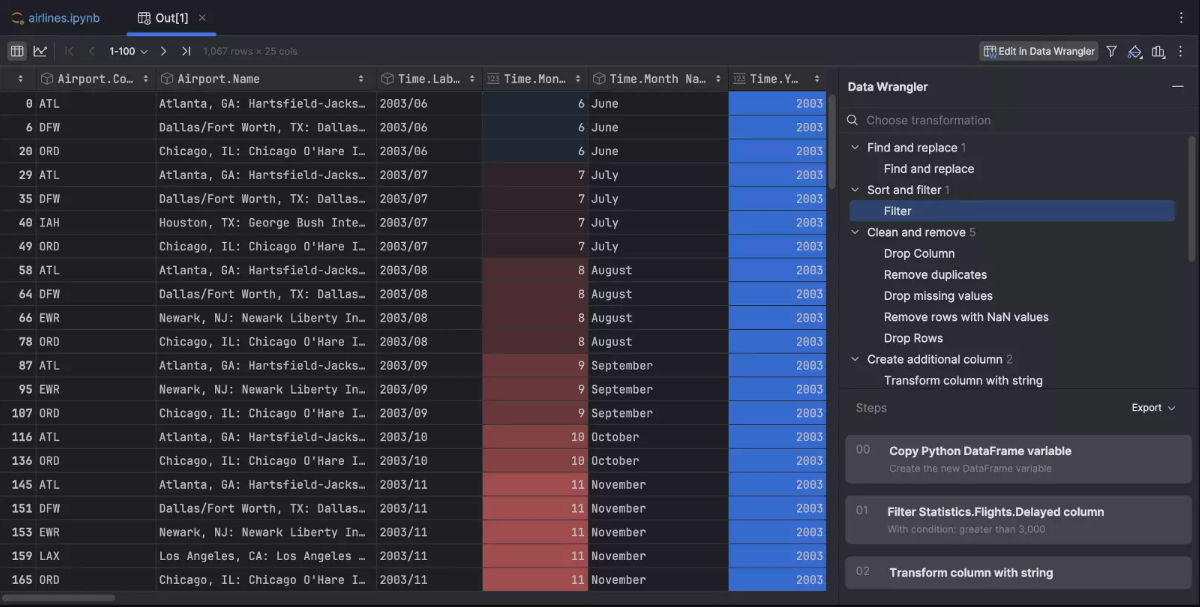Switch to table view icon
The image size is (1200, 607).
coord(17,51)
